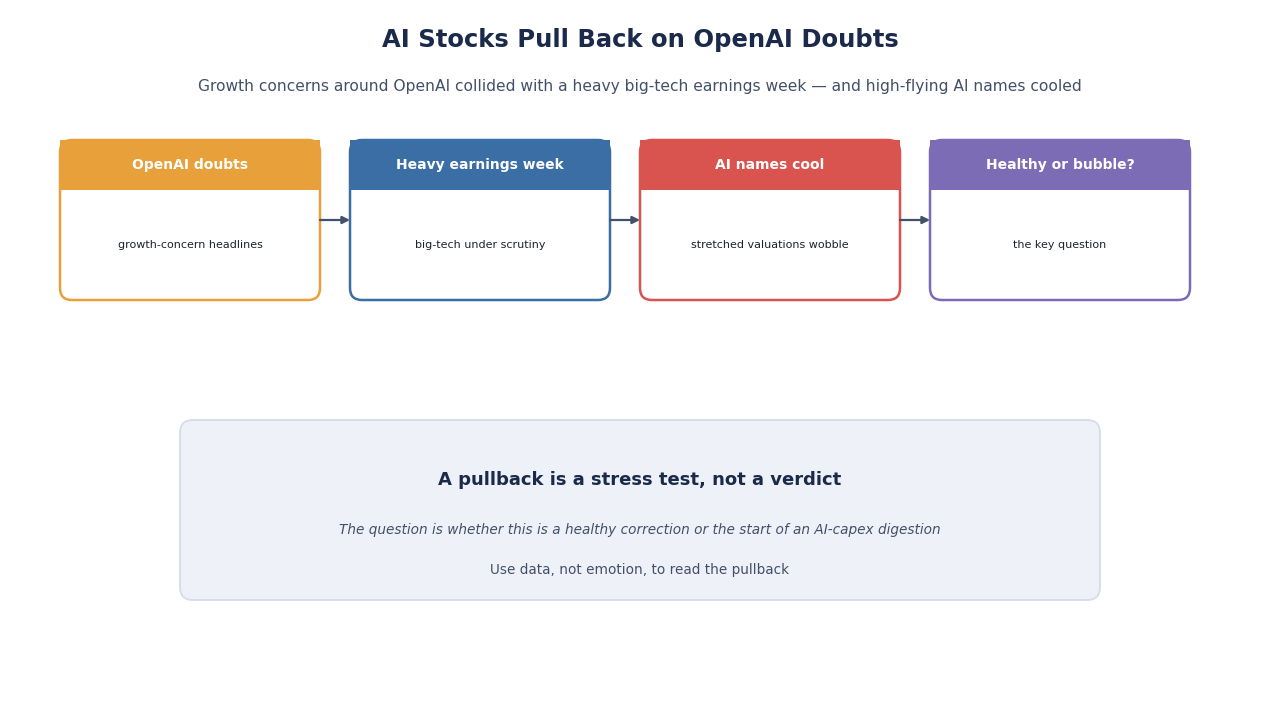
Task: Click the orange "OpenAI doubts" header
Action: 190,165
